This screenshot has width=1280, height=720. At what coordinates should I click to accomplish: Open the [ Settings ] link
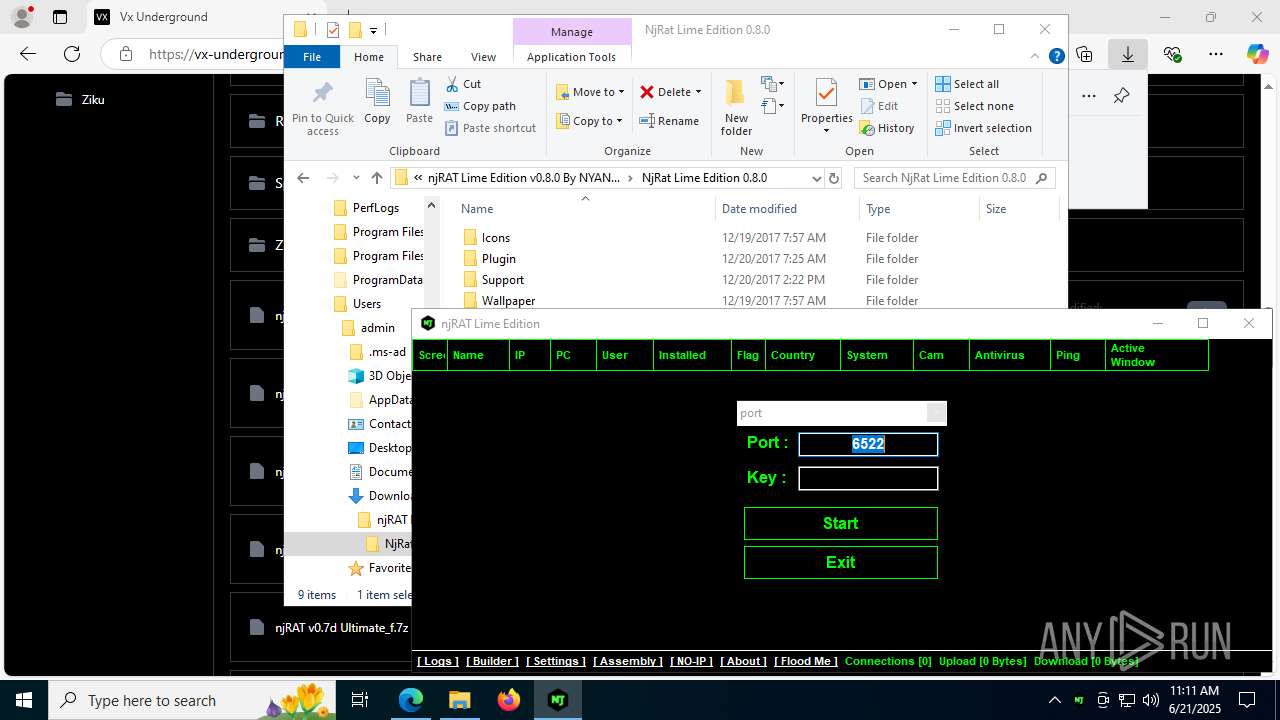tap(556, 661)
